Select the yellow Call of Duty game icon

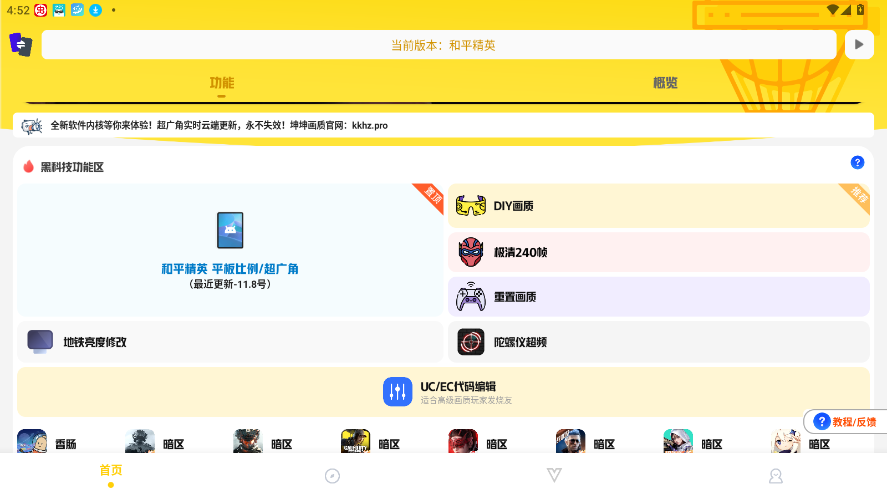pyautogui.click(x=355, y=442)
